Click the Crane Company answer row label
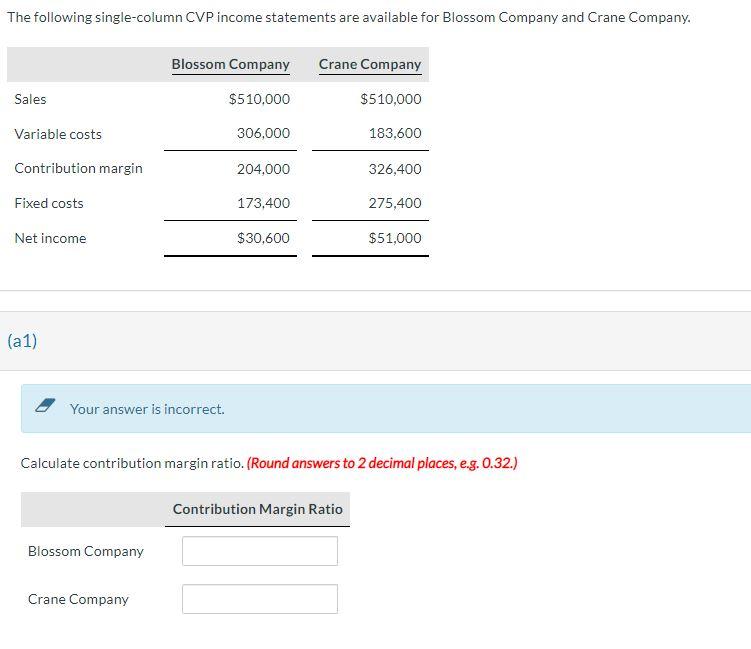 pos(78,599)
